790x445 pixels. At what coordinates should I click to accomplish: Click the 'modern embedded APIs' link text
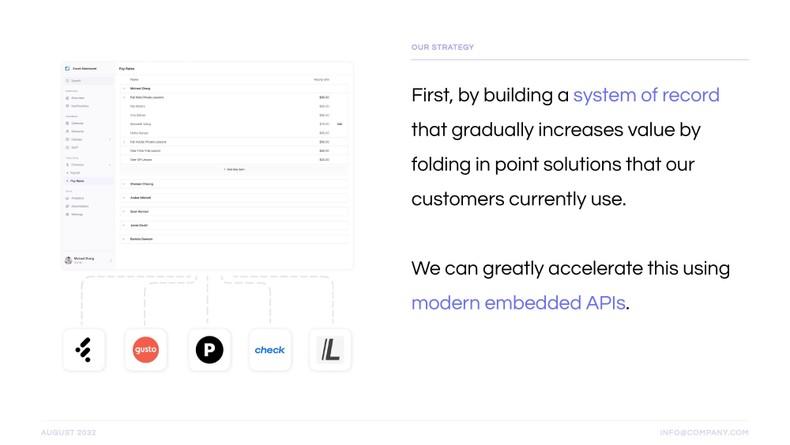(518, 303)
